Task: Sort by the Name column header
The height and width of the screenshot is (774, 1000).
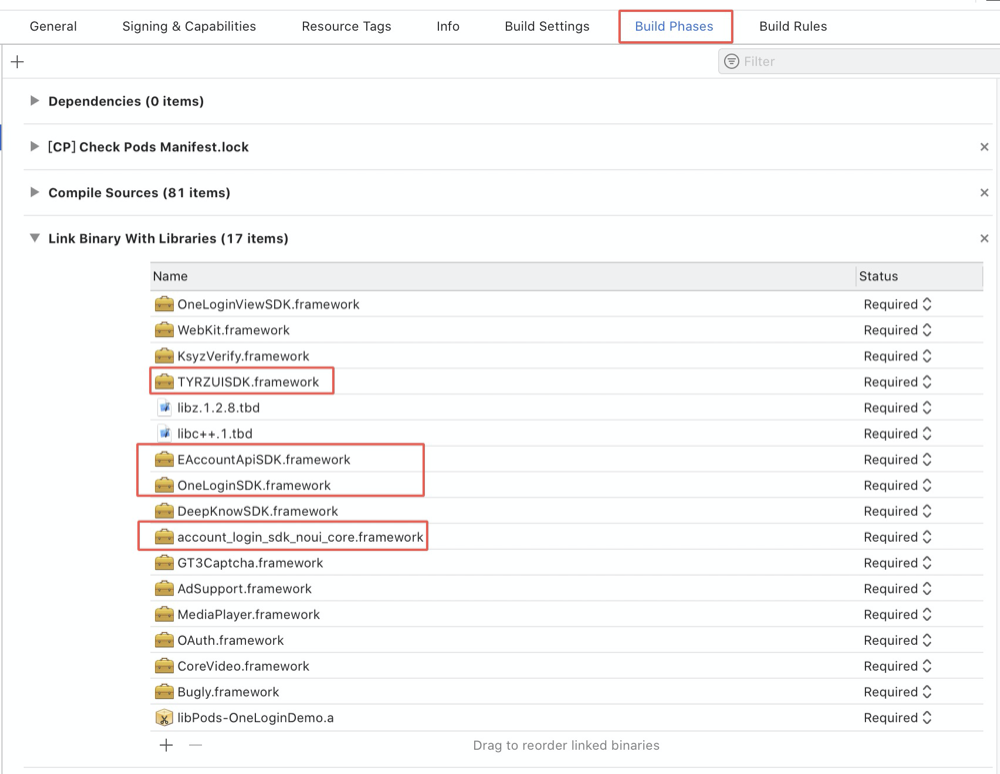Action: [500, 276]
